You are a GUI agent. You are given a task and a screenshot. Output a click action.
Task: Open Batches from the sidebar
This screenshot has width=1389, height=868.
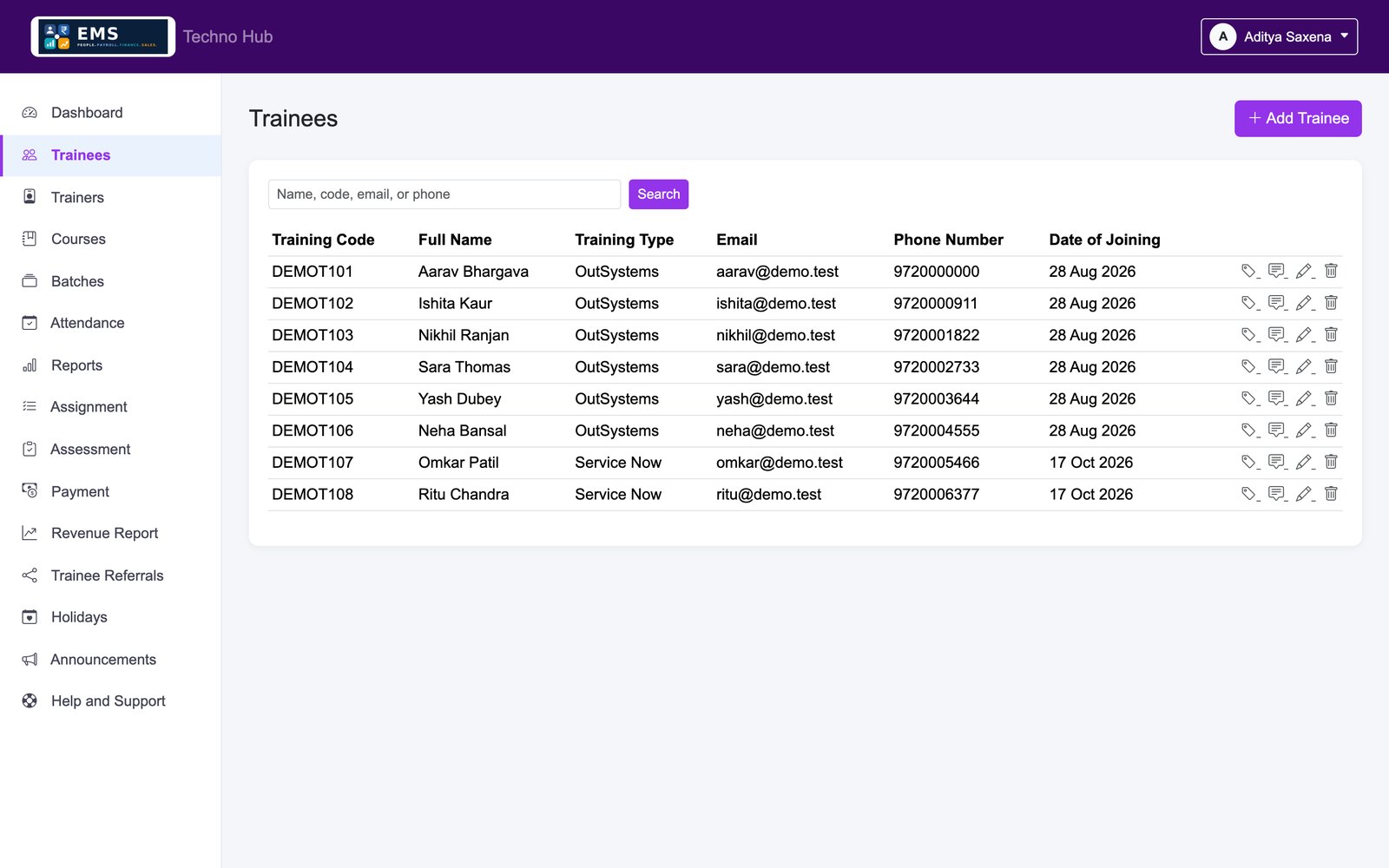coord(110,281)
